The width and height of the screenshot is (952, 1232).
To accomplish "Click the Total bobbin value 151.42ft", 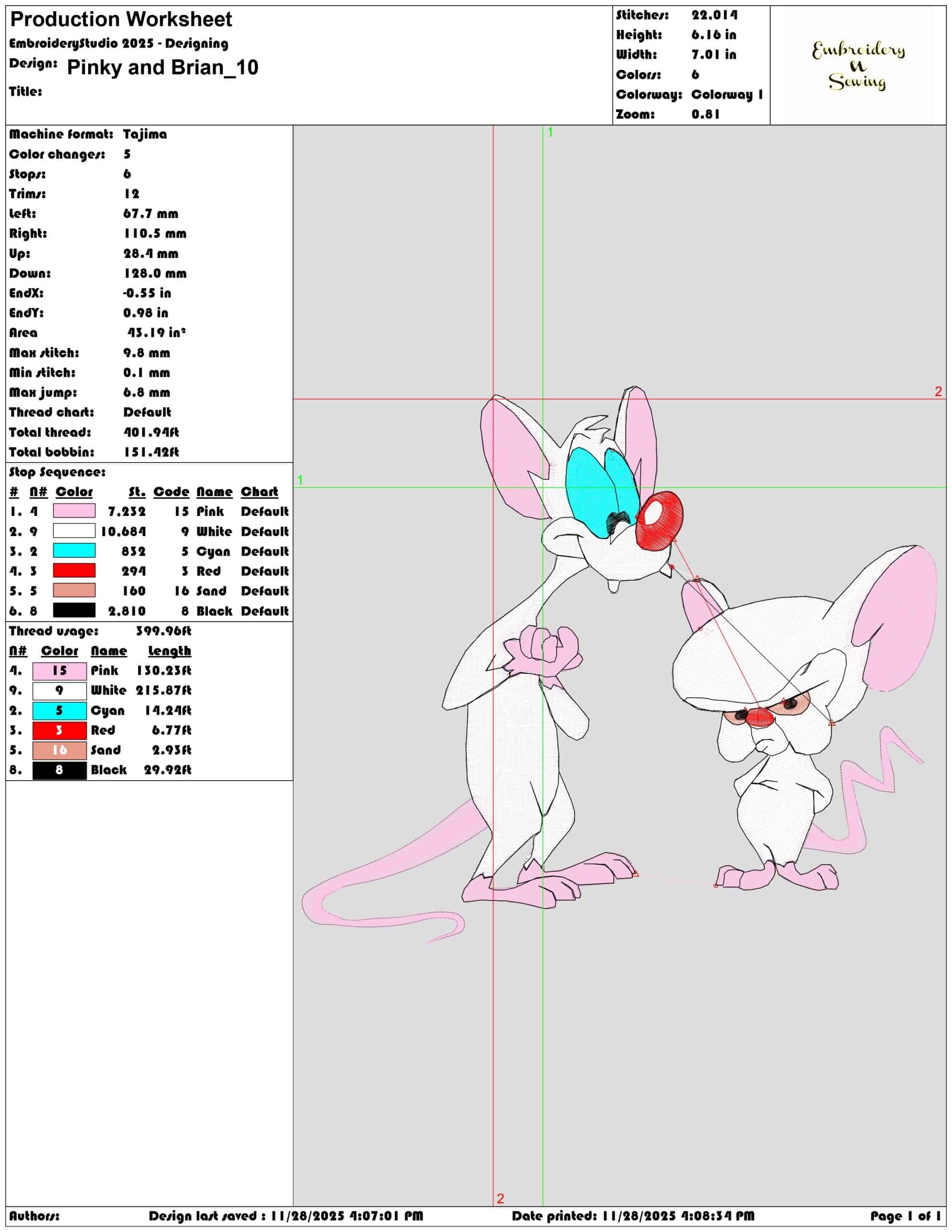I will click(x=151, y=452).
